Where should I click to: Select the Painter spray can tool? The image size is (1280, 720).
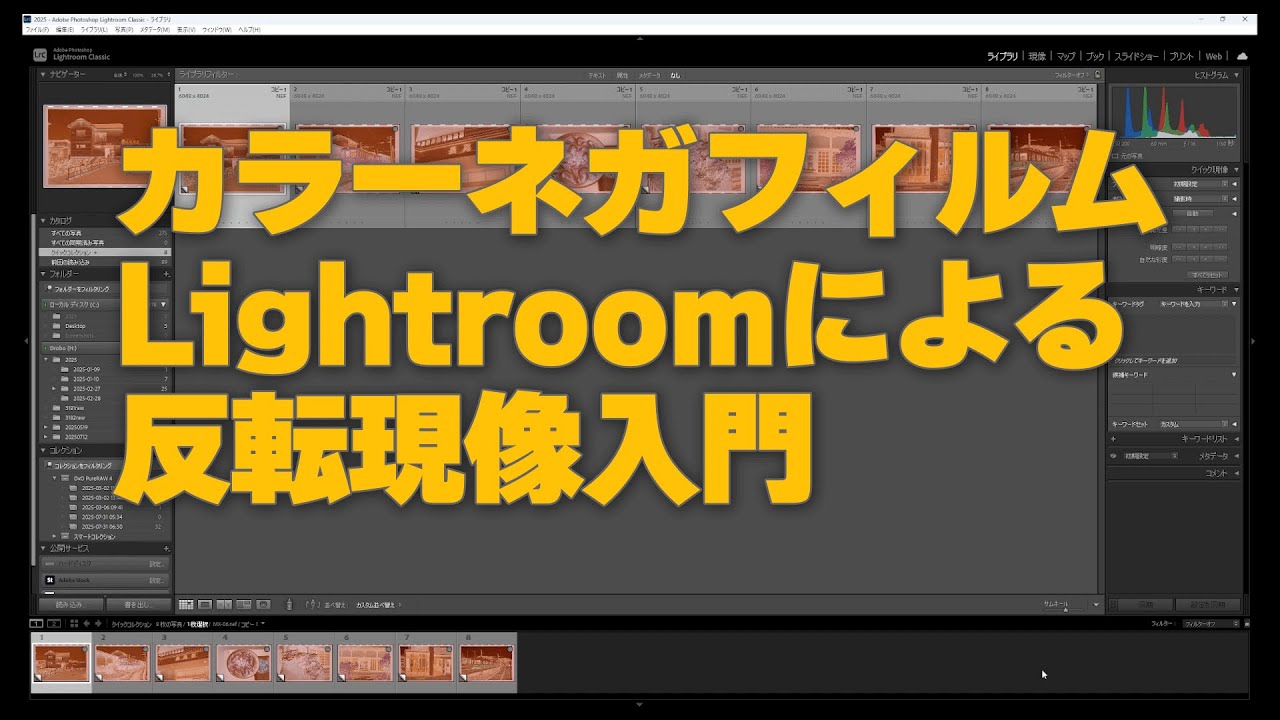click(289, 605)
